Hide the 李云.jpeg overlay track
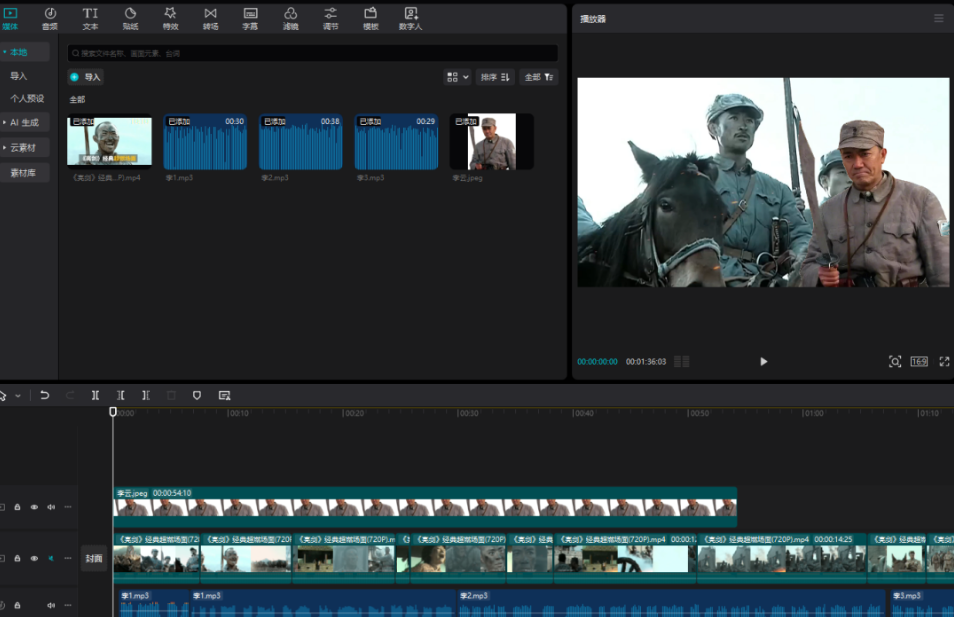 [x=34, y=507]
